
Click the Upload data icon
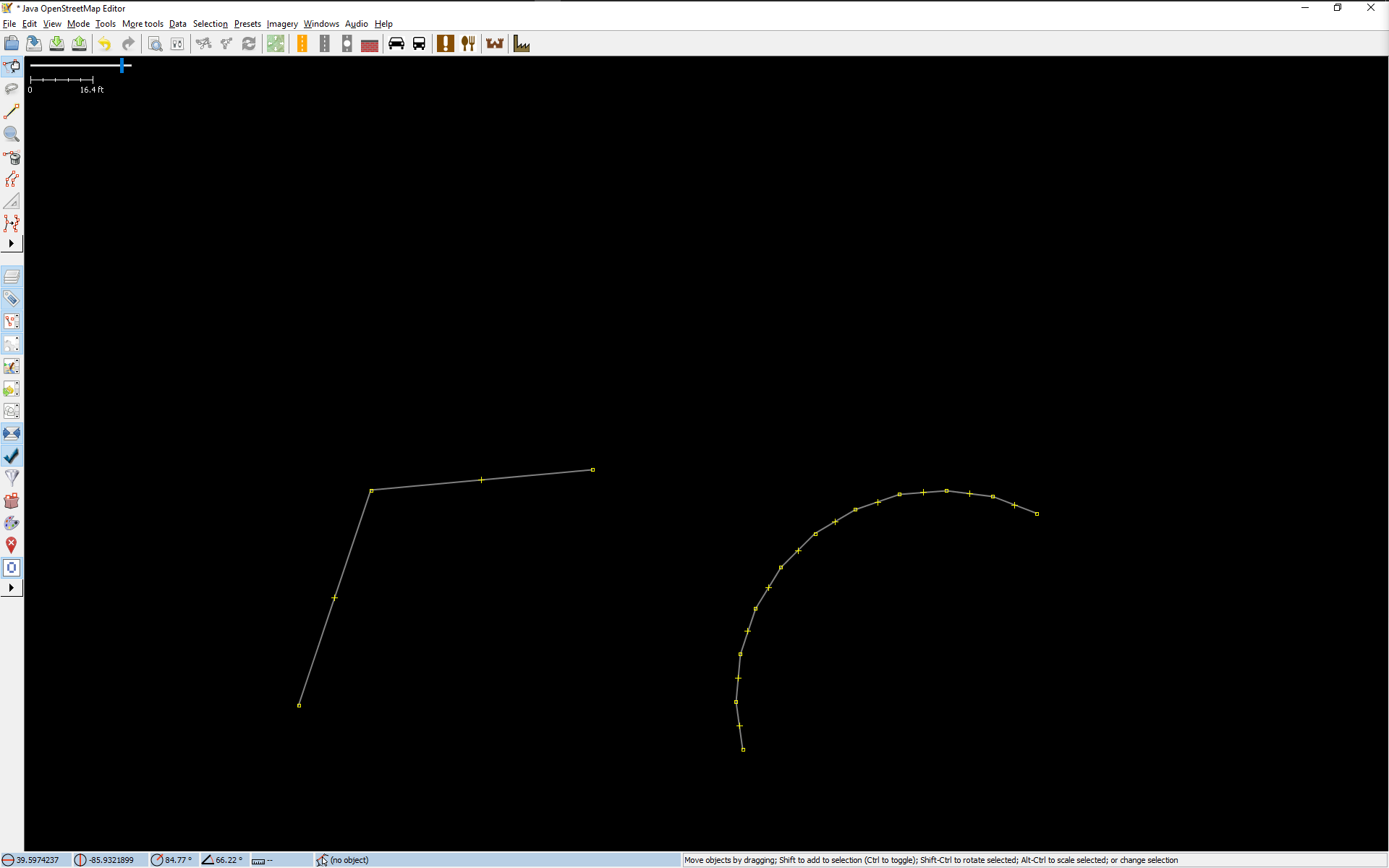coord(80,44)
